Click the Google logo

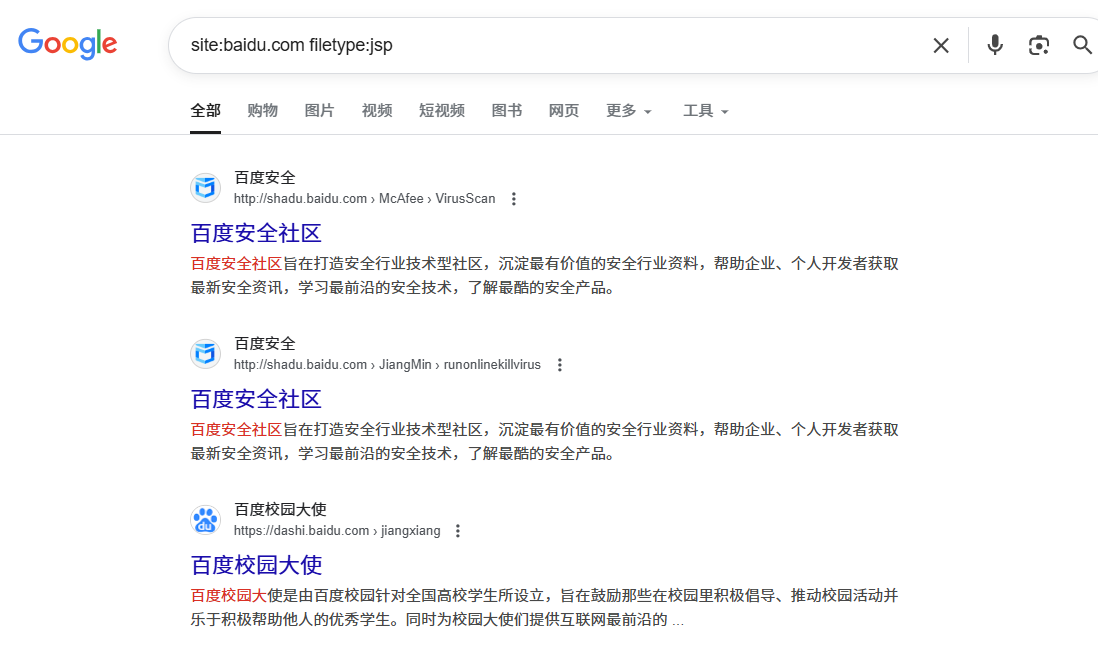point(67,44)
